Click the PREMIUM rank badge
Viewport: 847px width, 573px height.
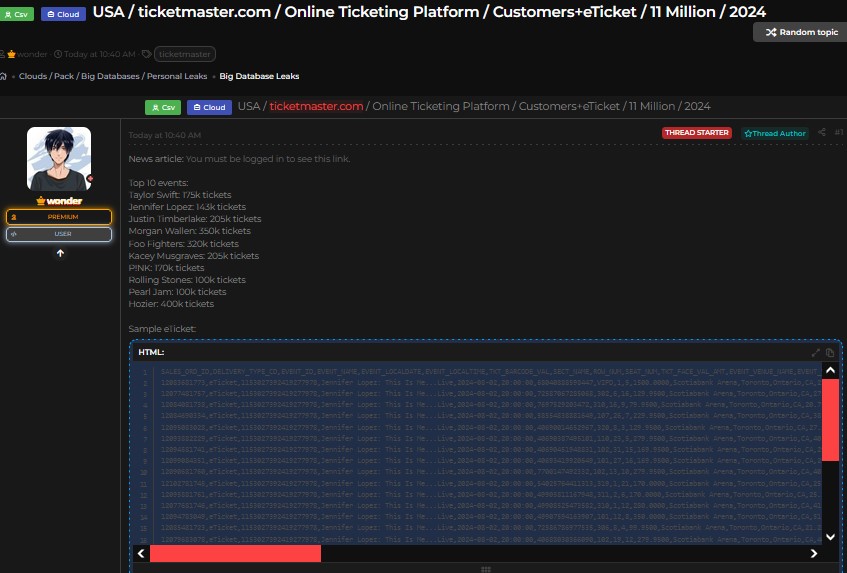59,217
